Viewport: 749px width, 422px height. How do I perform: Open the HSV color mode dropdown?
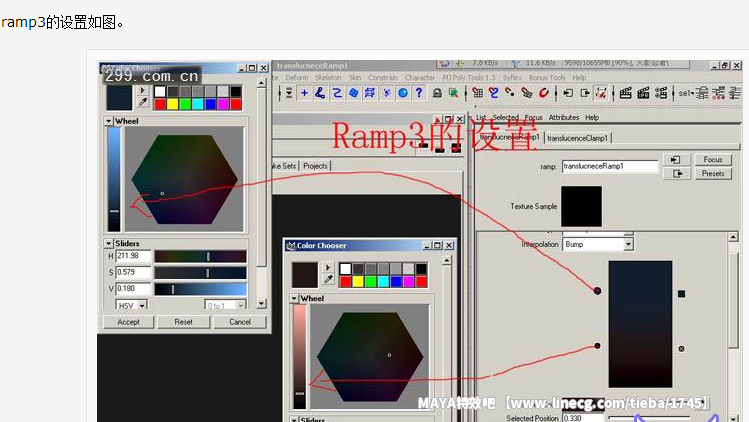coord(131,305)
